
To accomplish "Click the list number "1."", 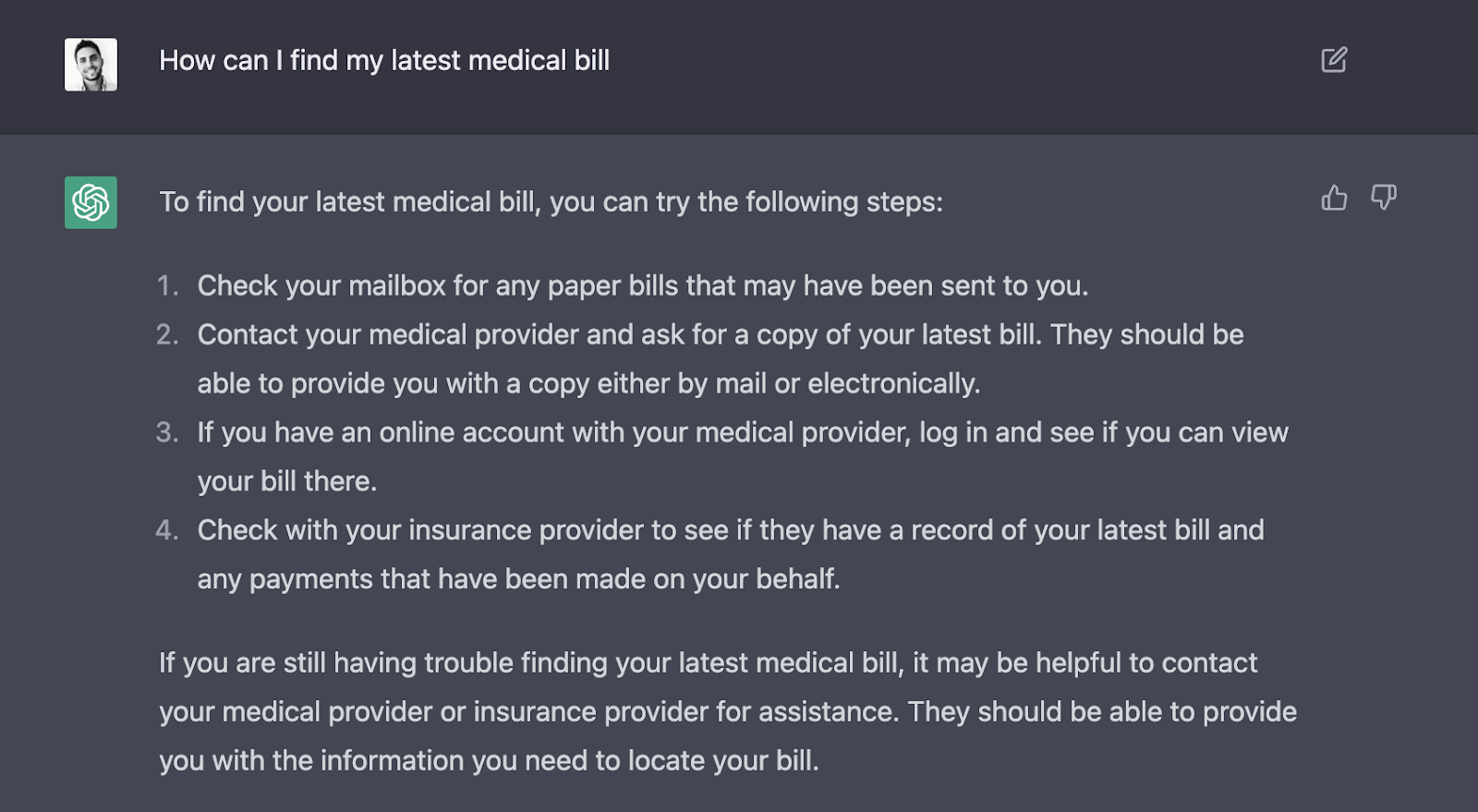I will point(167,285).
